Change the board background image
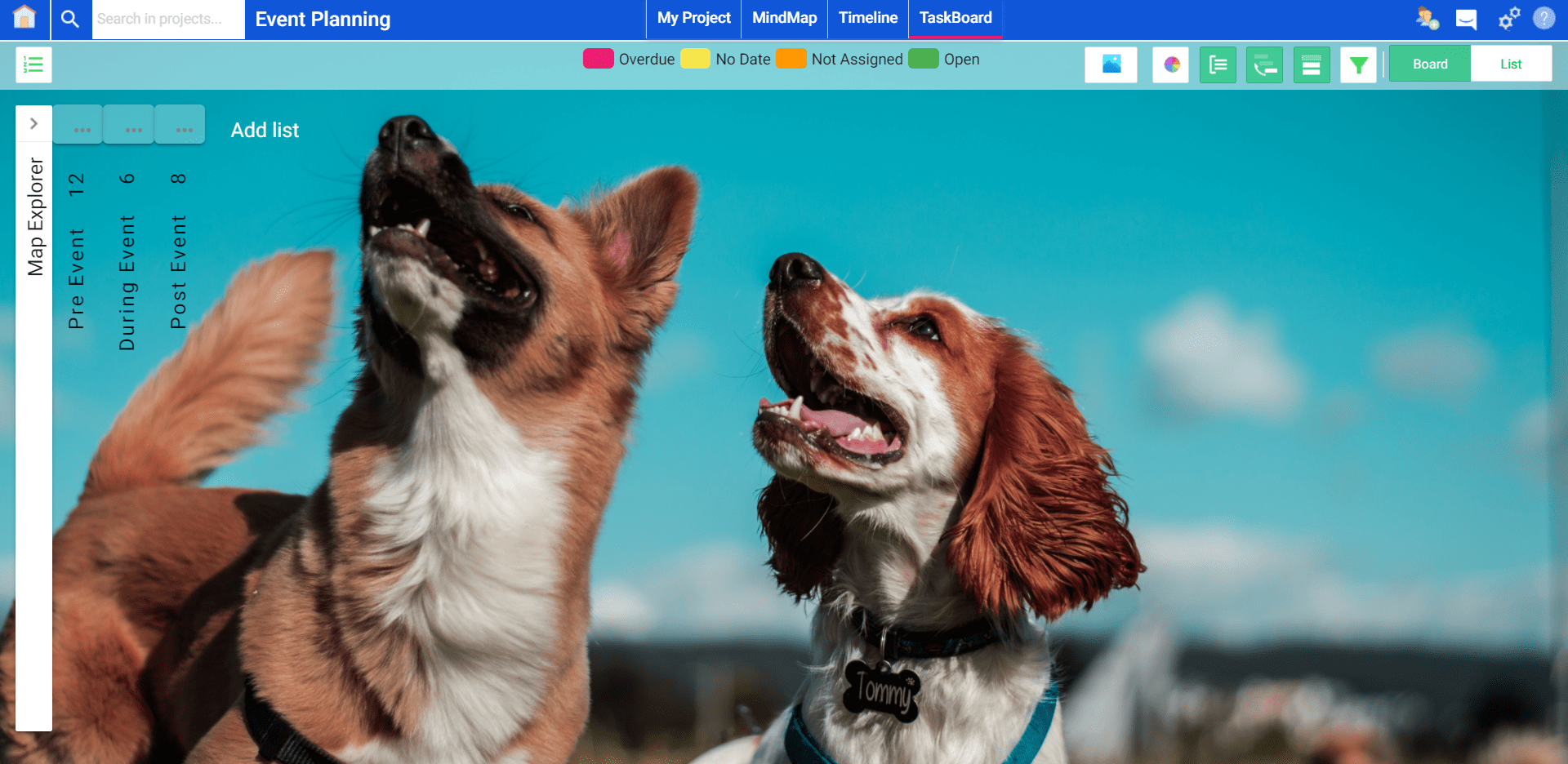The height and width of the screenshot is (764, 1568). click(x=1111, y=64)
